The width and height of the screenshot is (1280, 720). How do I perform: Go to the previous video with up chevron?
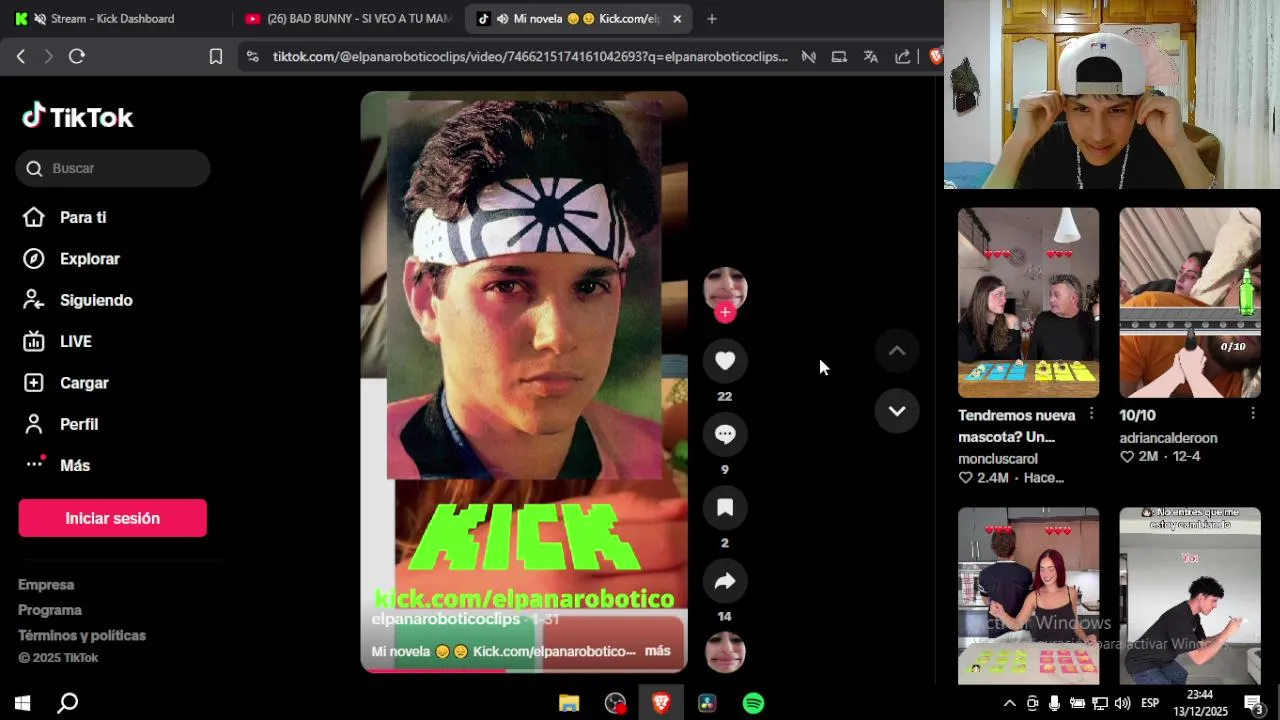(x=897, y=351)
